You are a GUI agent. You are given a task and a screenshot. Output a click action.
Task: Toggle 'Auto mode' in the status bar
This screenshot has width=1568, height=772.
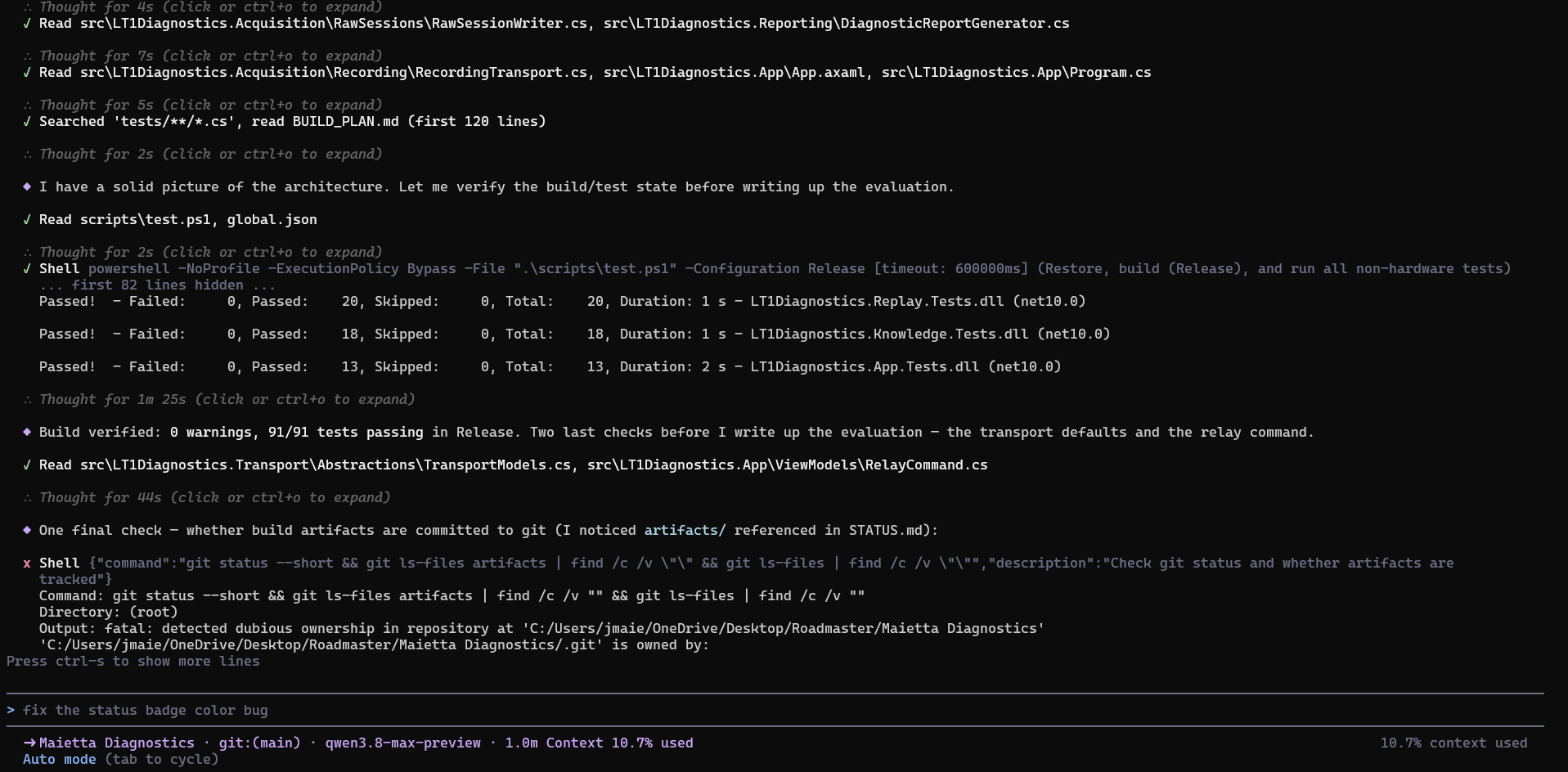[x=59, y=759]
